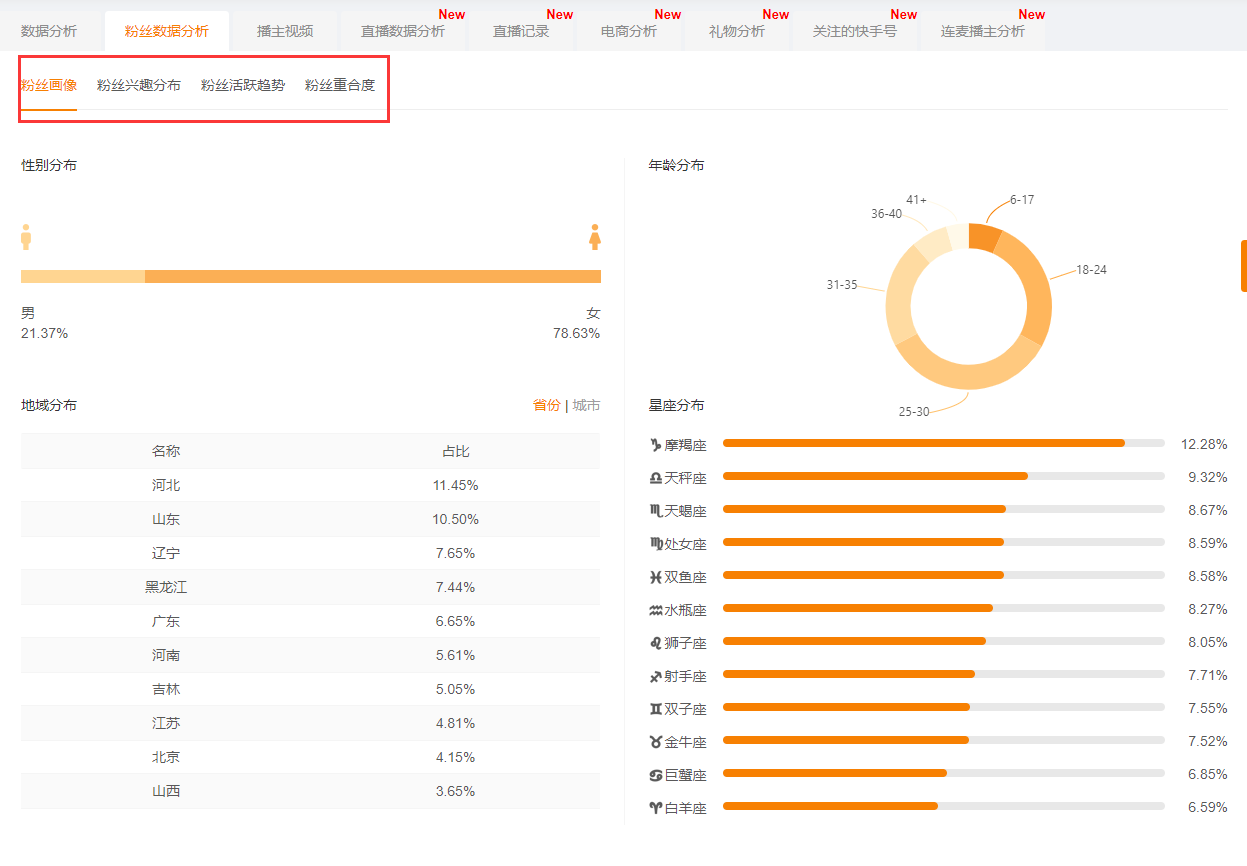This screenshot has height=866, width=1247.
Task: Switch region view to 省份
Action: [x=546, y=405]
